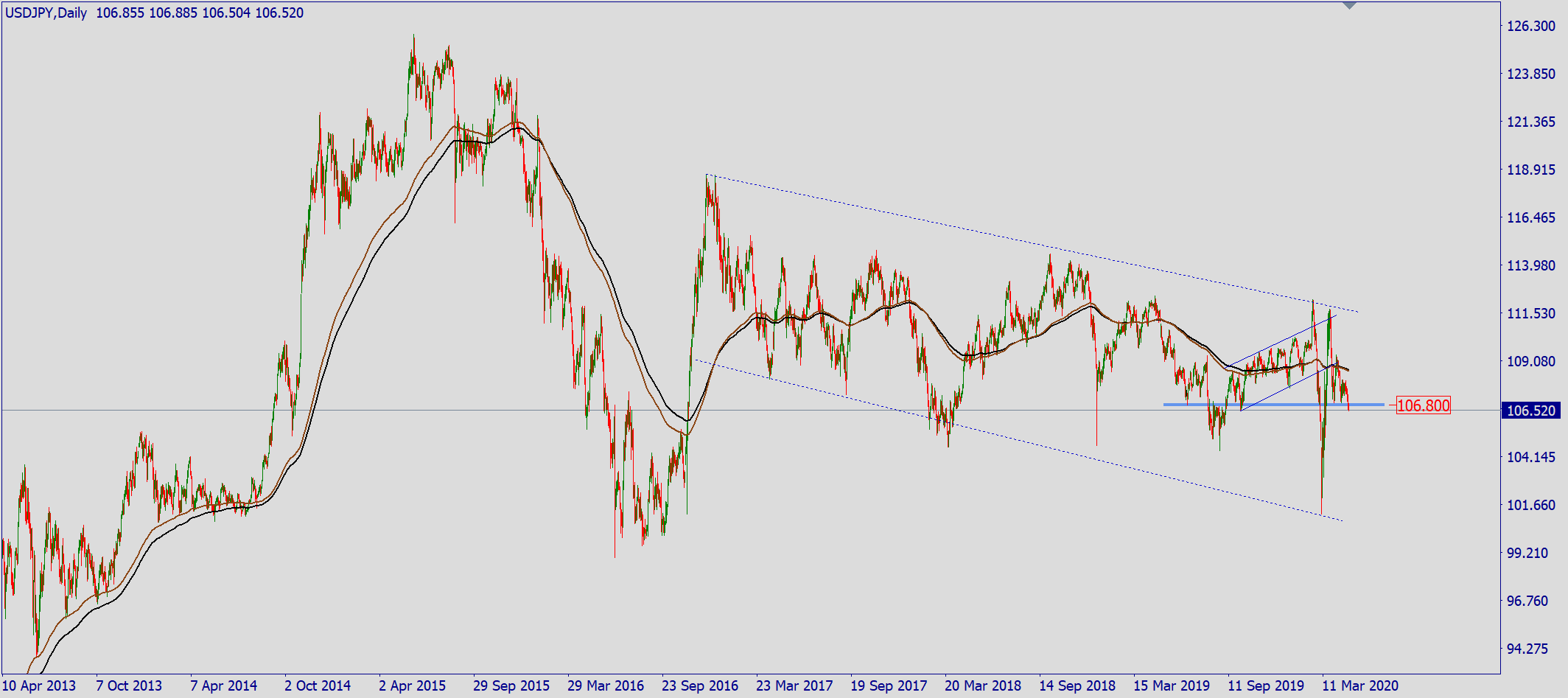The height and width of the screenshot is (698, 1568).
Task: Click price scale label 96.760
Action: pos(1527,601)
